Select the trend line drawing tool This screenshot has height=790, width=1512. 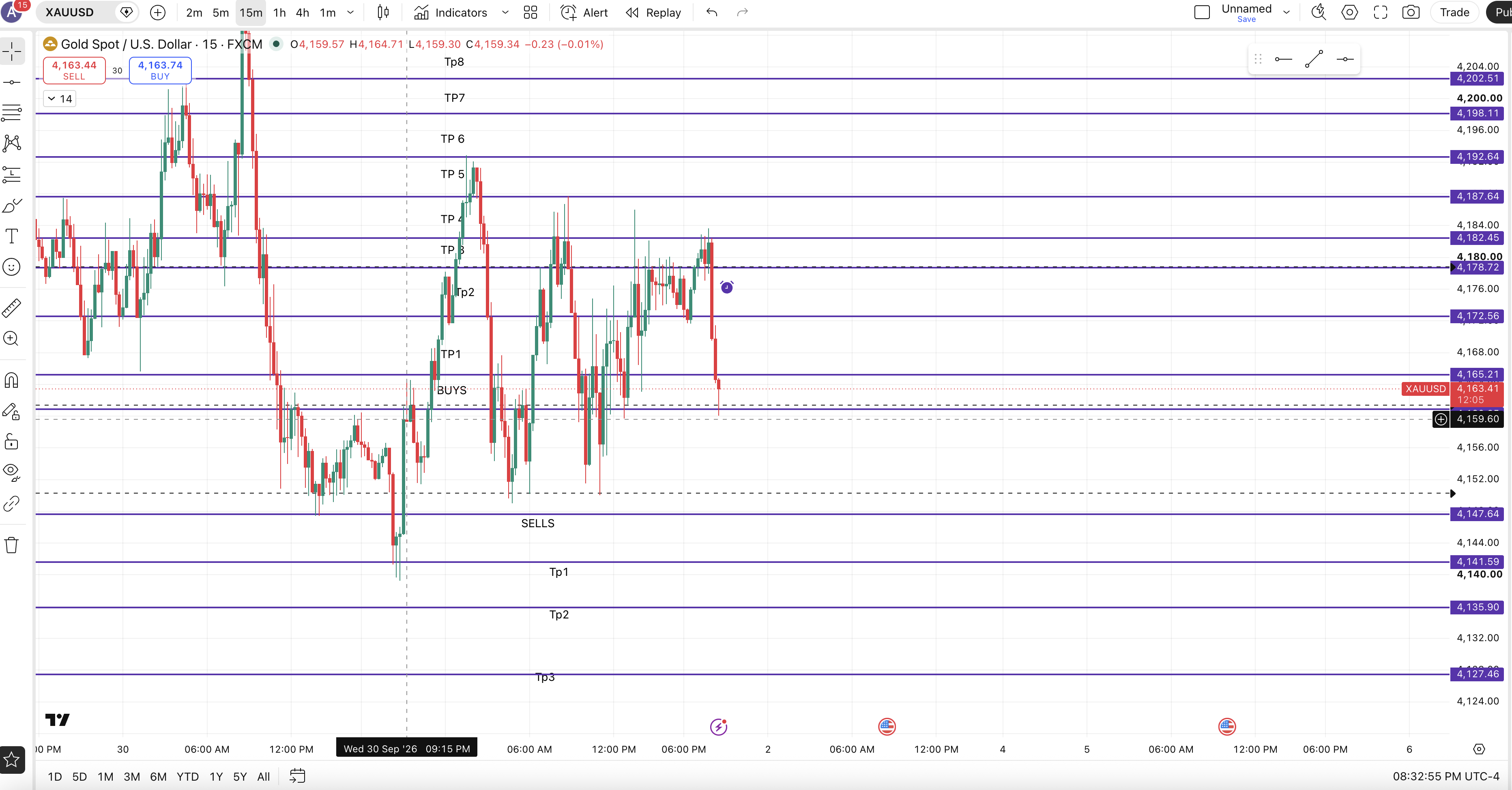pyautogui.click(x=12, y=82)
